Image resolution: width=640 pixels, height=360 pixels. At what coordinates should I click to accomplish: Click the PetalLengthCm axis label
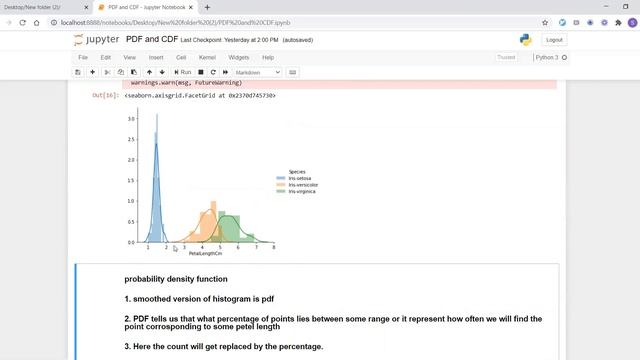pos(205,253)
